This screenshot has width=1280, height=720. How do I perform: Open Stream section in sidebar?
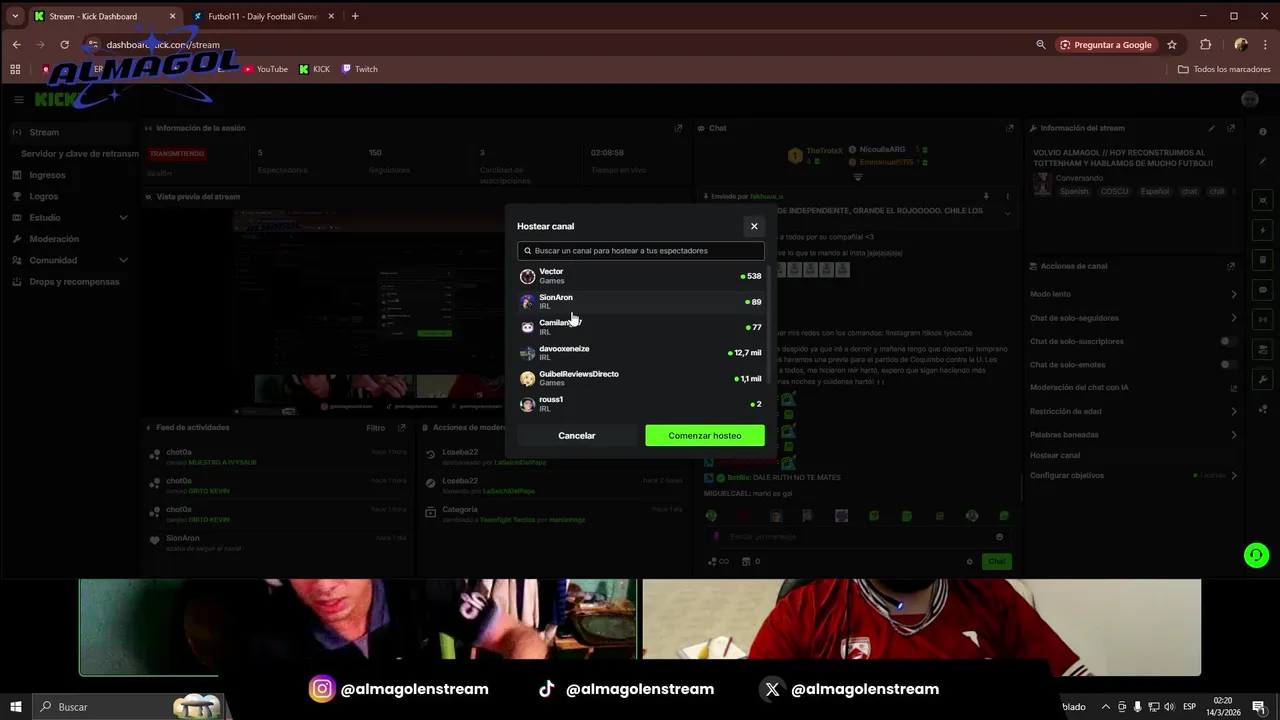[x=70, y=132]
